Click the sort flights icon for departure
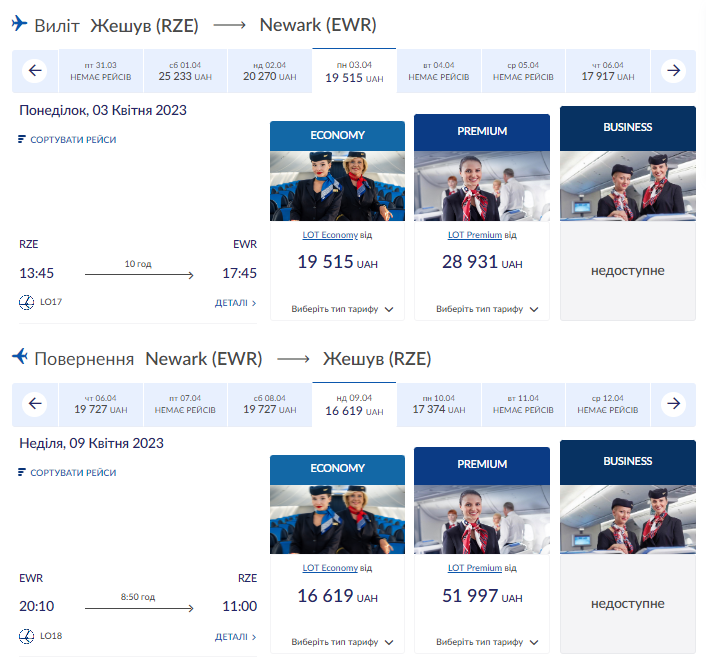 point(22,140)
